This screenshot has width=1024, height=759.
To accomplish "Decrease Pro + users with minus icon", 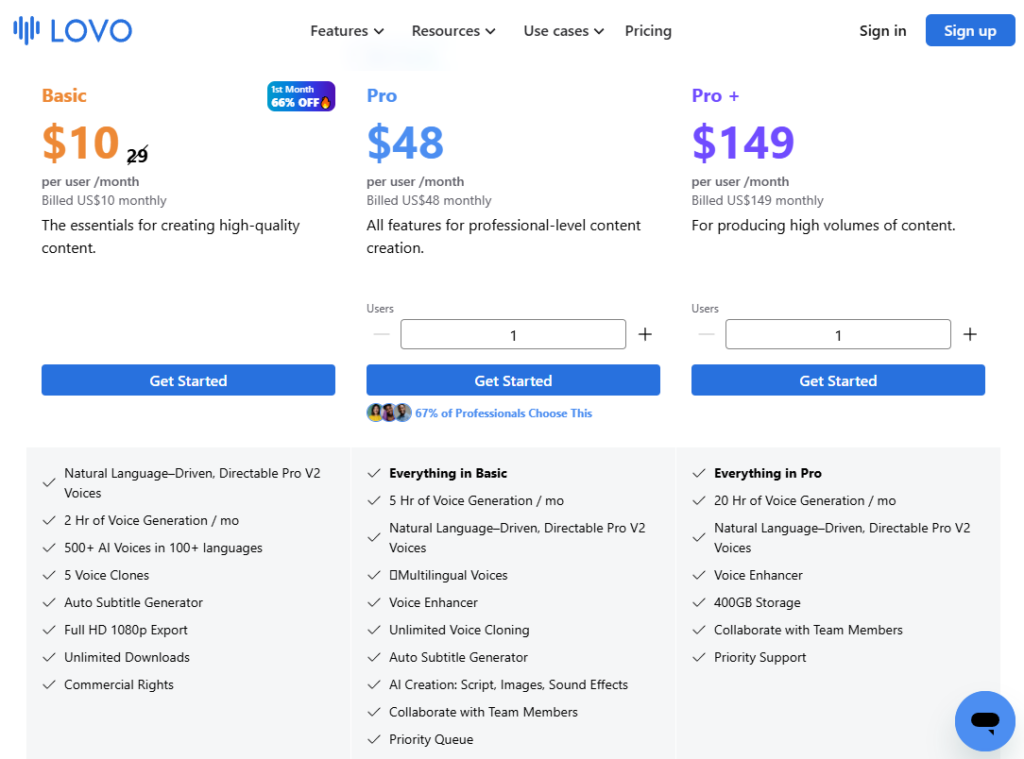I will point(706,334).
